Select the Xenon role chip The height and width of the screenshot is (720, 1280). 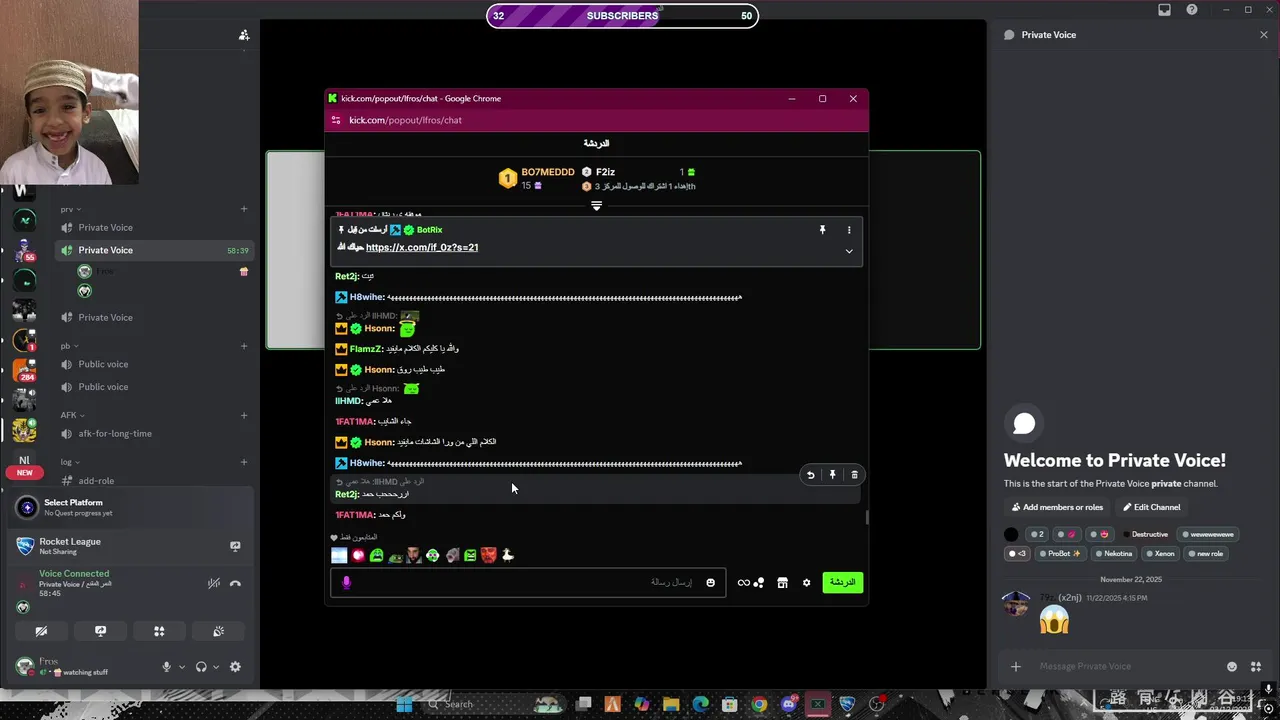click(1160, 553)
